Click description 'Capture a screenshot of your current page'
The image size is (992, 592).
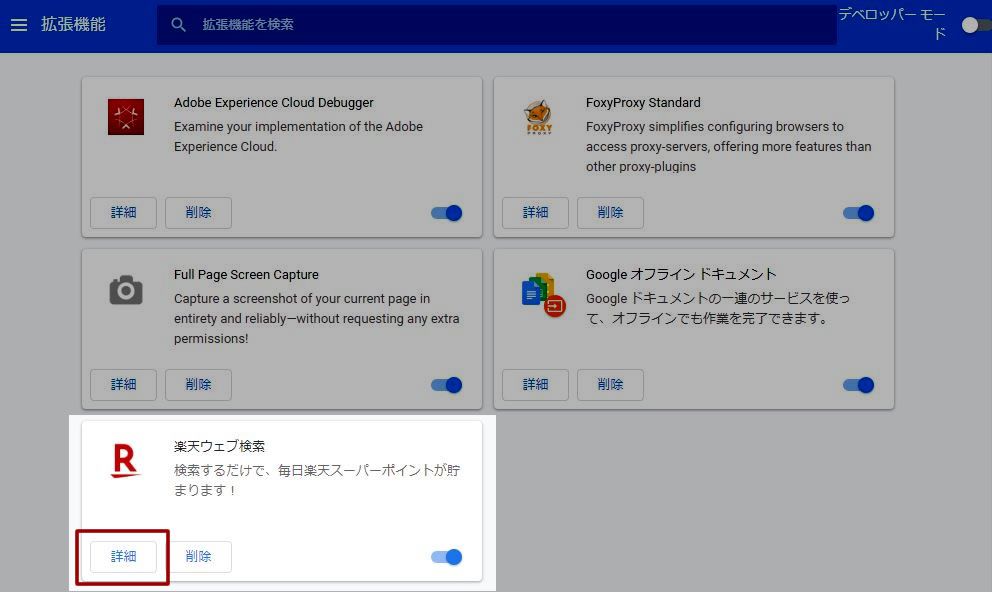[316, 319]
